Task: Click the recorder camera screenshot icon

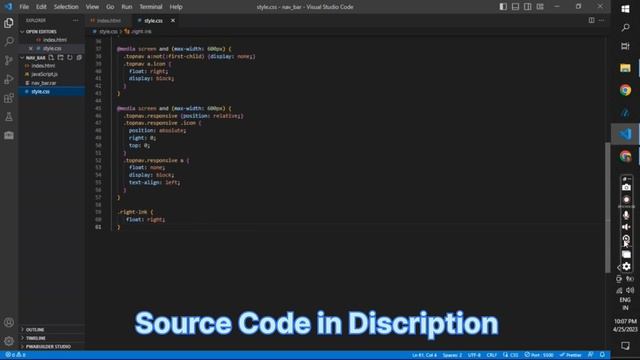Action: 626,187
